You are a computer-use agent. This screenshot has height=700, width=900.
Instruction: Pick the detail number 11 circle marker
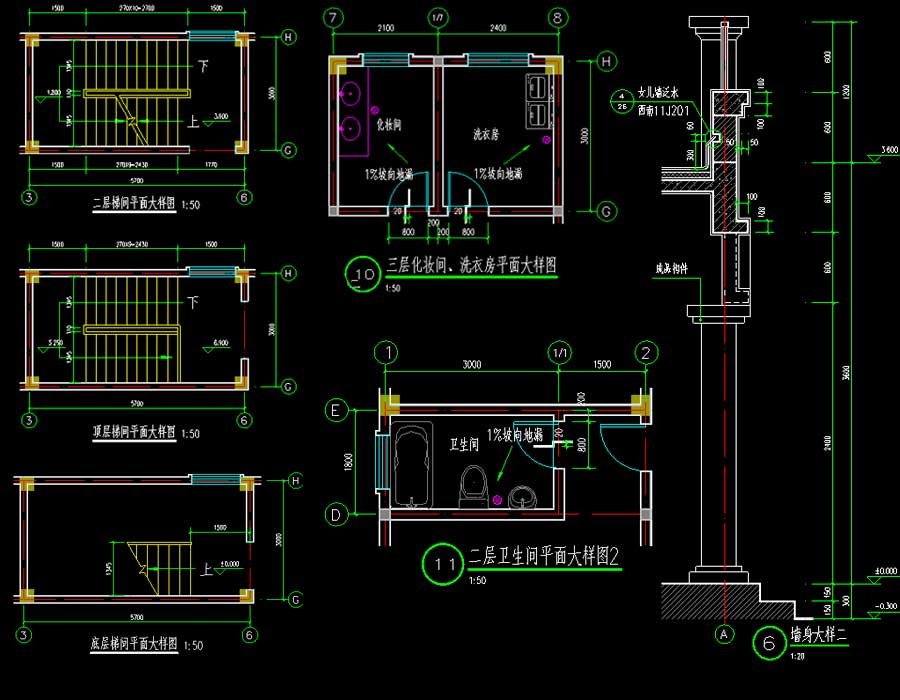443,564
